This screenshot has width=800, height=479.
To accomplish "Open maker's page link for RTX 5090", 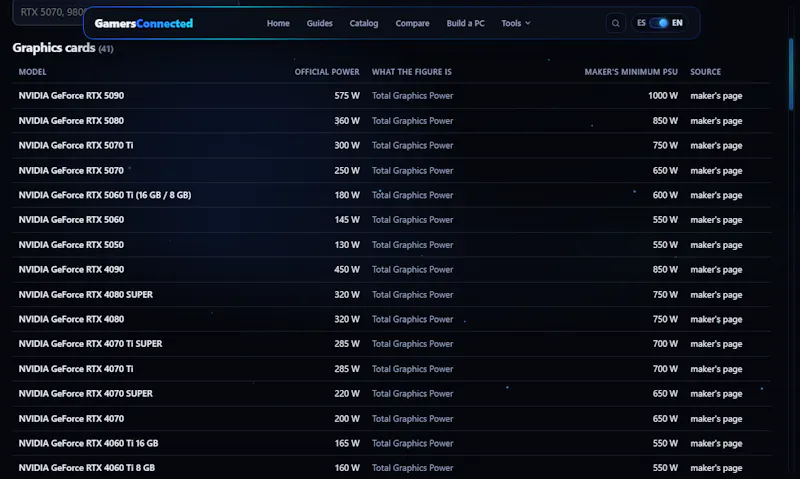I will pyautogui.click(x=716, y=96).
